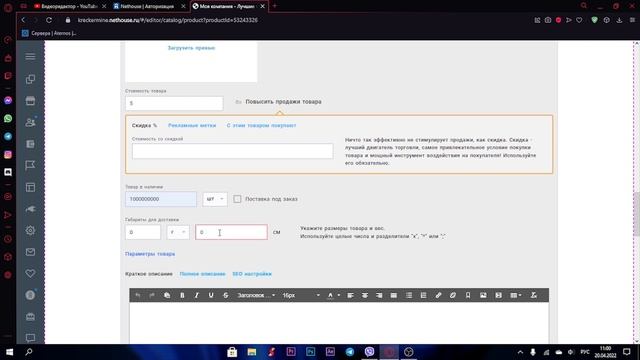Toggle bold formatting in editor toolbar
Viewport: 640px width, 360px height.
(182, 295)
